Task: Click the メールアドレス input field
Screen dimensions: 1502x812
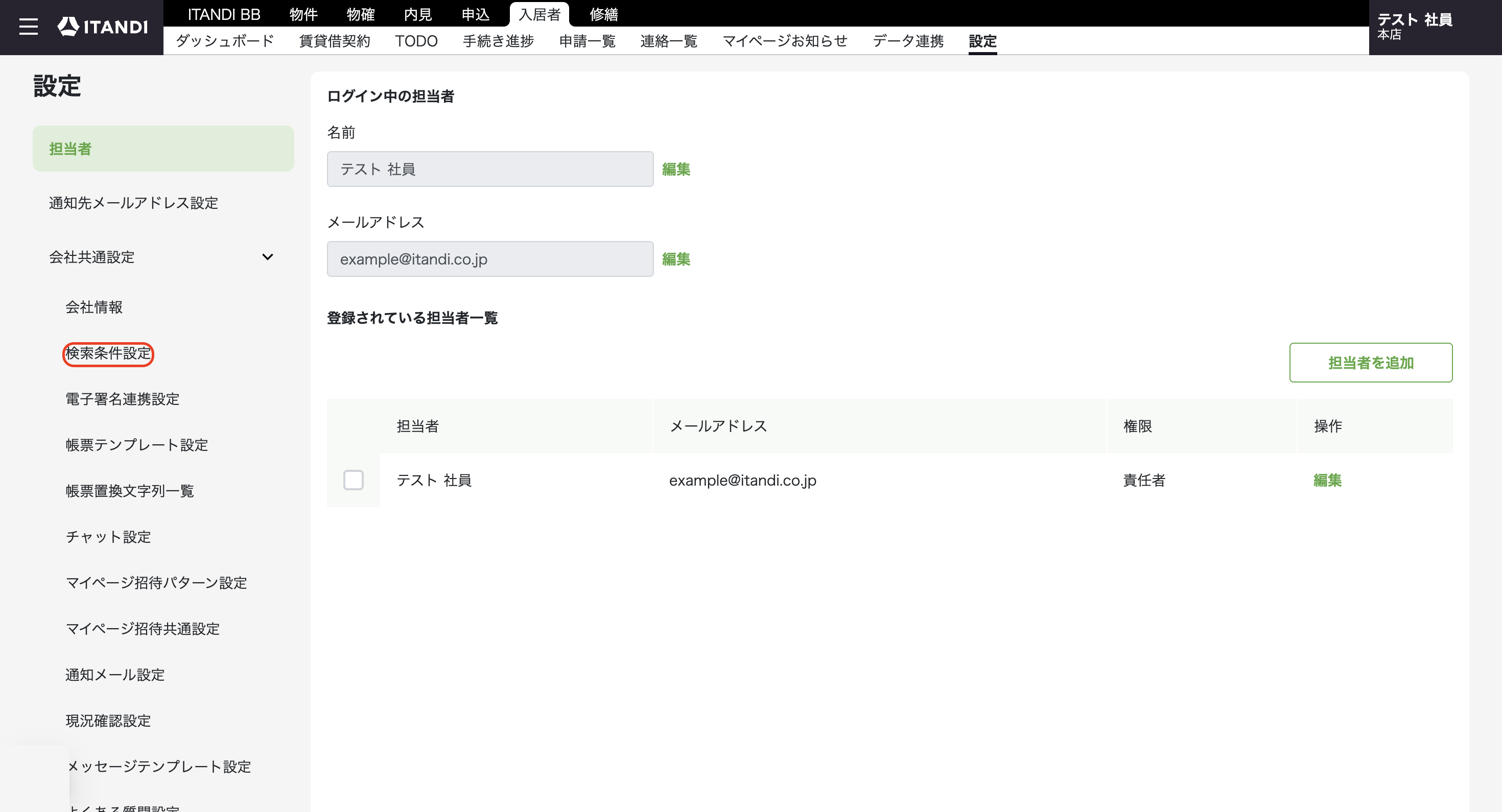Action: (490, 259)
